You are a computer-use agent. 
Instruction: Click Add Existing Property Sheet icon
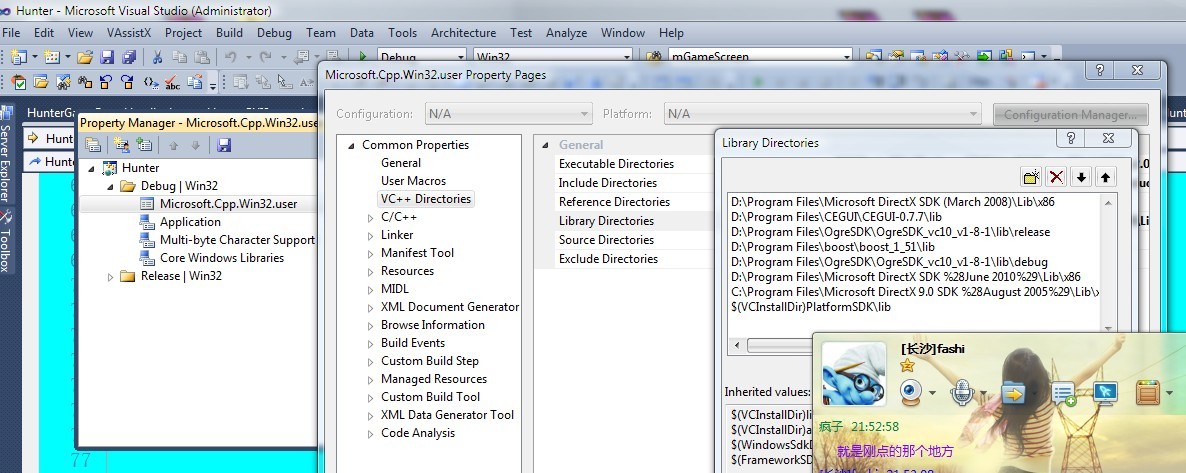pos(144,145)
